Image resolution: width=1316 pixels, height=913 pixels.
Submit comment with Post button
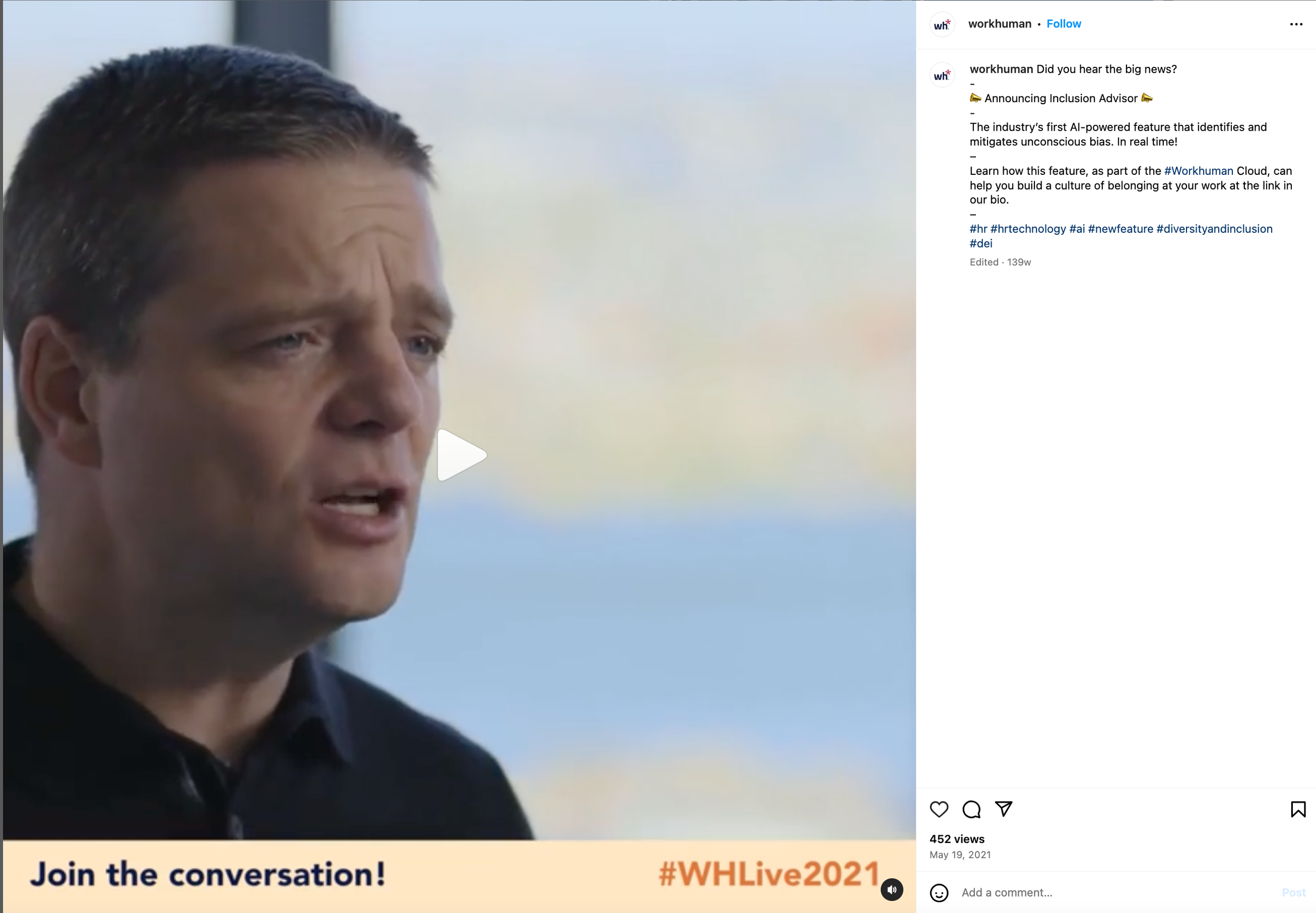coord(1293,892)
